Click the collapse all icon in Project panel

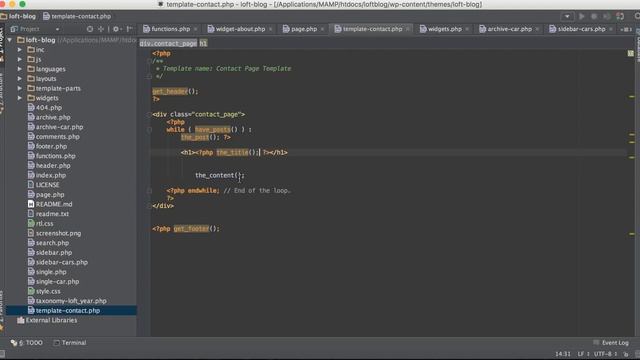pyautogui.click(x=101, y=29)
